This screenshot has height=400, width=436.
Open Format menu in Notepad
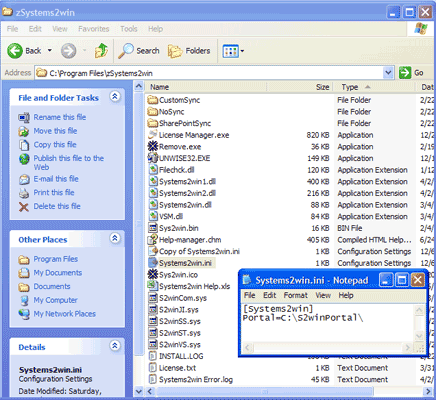(295, 295)
